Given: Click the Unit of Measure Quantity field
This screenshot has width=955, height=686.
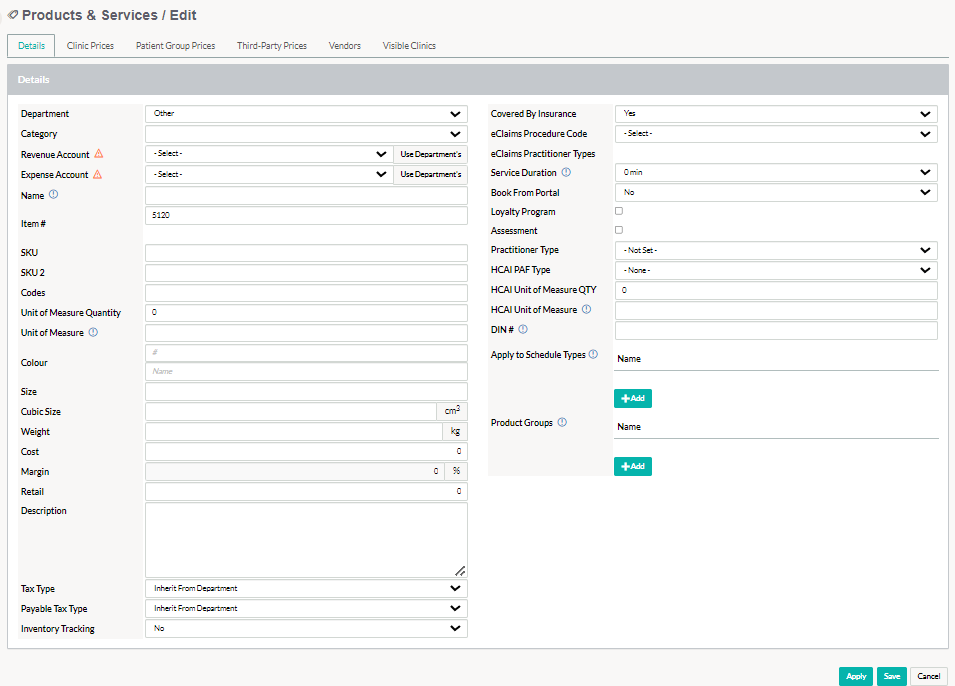Looking at the screenshot, I should 306,313.
